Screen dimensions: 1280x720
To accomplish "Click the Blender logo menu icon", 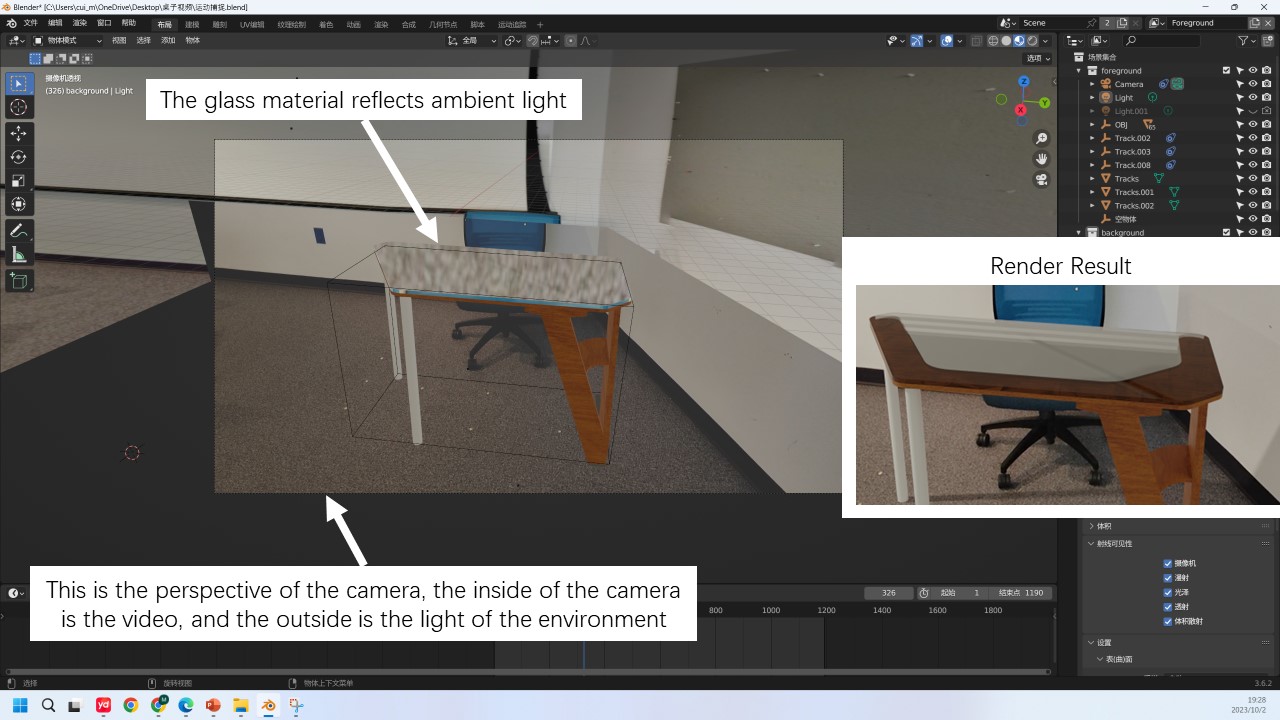I will [x=11, y=23].
